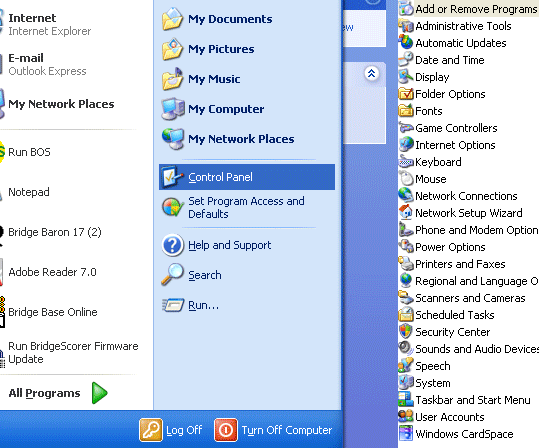Click the Date and Time clock icon
539x448 pixels.
[406, 59]
